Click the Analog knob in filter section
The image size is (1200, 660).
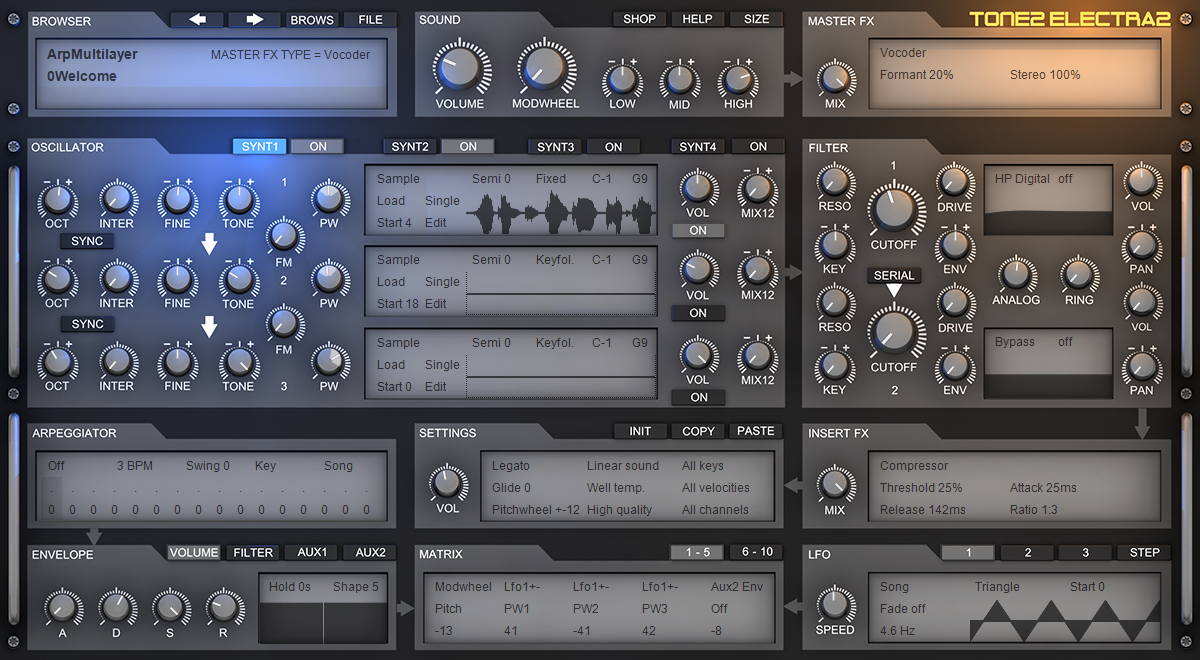(x=1015, y=274)
